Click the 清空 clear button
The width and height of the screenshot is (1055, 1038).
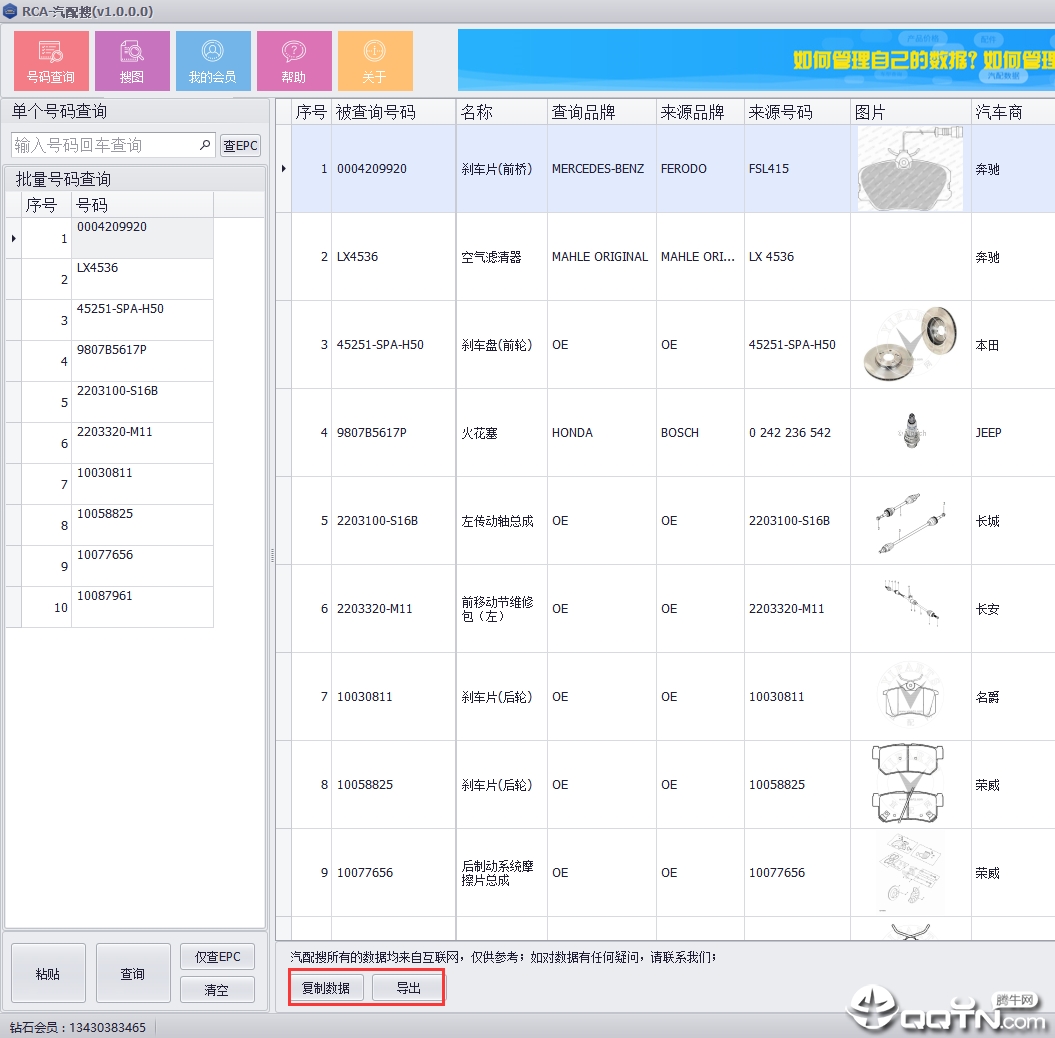click(217, 990)
